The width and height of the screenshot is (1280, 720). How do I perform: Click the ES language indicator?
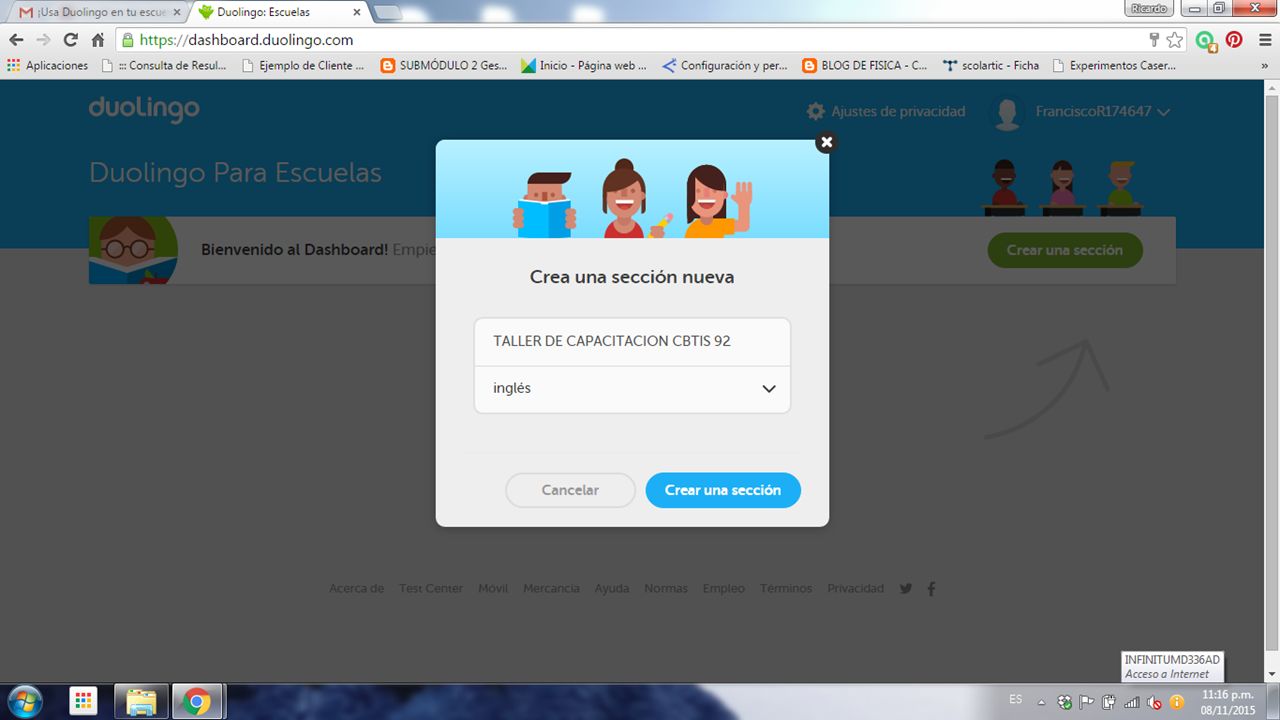coord(1016,698)
